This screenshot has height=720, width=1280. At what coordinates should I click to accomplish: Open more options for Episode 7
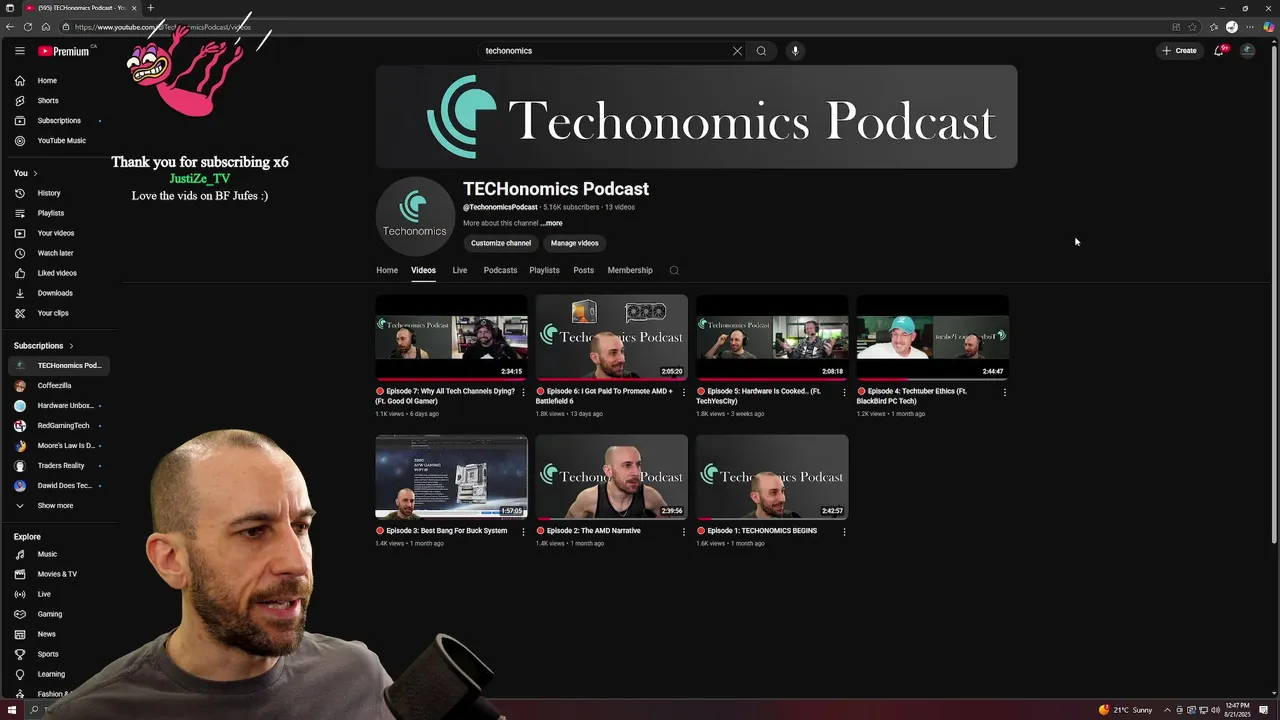pos(523,392)
